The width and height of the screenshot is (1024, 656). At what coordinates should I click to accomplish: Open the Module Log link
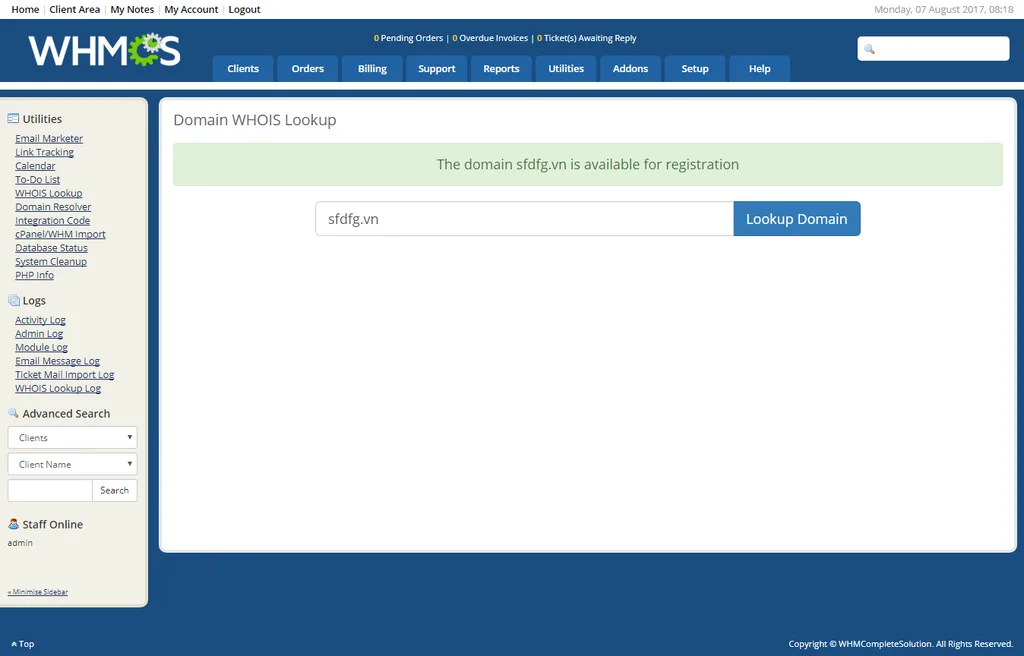pyautogui.click(x=41, y=348)
